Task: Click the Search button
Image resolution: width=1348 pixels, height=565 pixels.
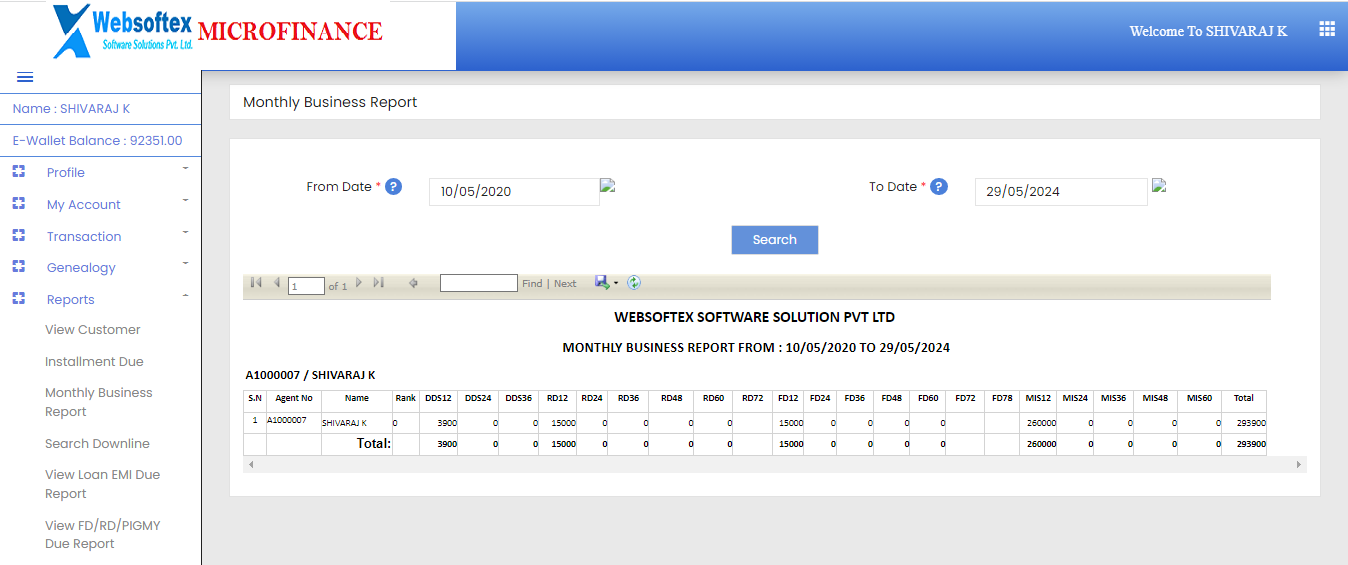Action: (775, 240)
